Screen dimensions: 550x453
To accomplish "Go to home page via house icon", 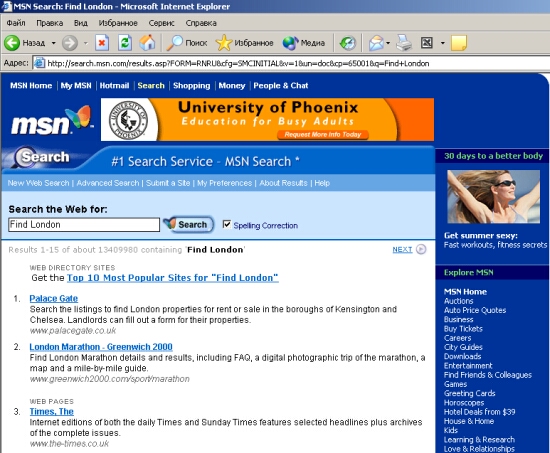I will (x=148, y=43).
